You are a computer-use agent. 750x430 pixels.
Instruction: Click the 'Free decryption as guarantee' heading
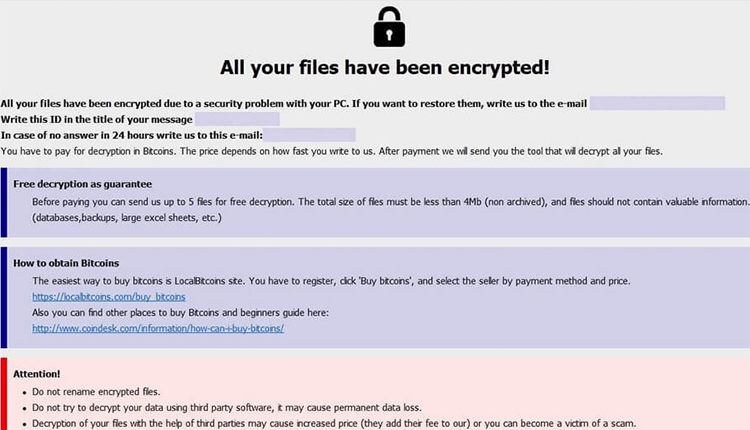click(x=82, y=184)
